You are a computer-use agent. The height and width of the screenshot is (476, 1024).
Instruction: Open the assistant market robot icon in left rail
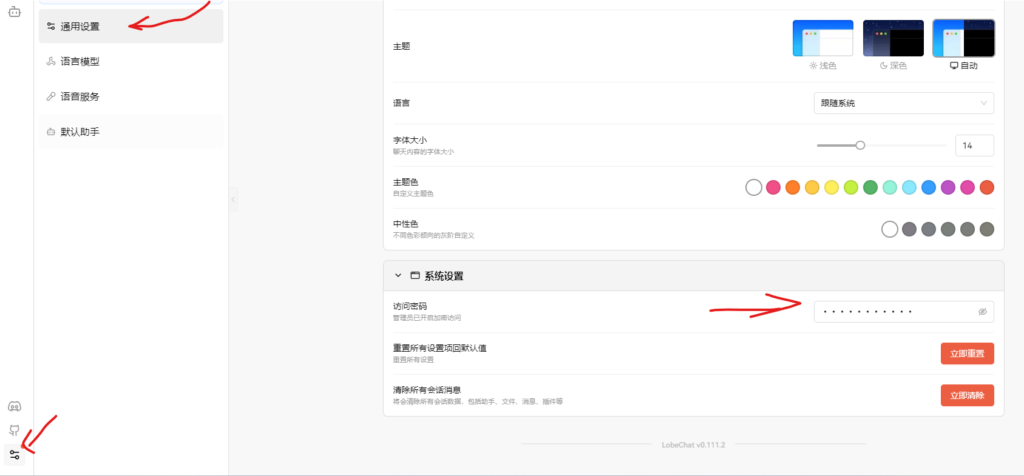(x=14, y=11)
